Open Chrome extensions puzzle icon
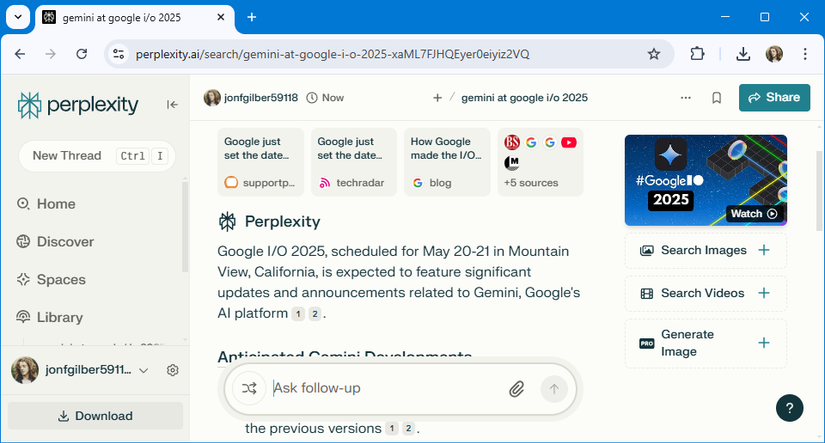The height and width of the screenshot is (443, 825). point(698,54)
